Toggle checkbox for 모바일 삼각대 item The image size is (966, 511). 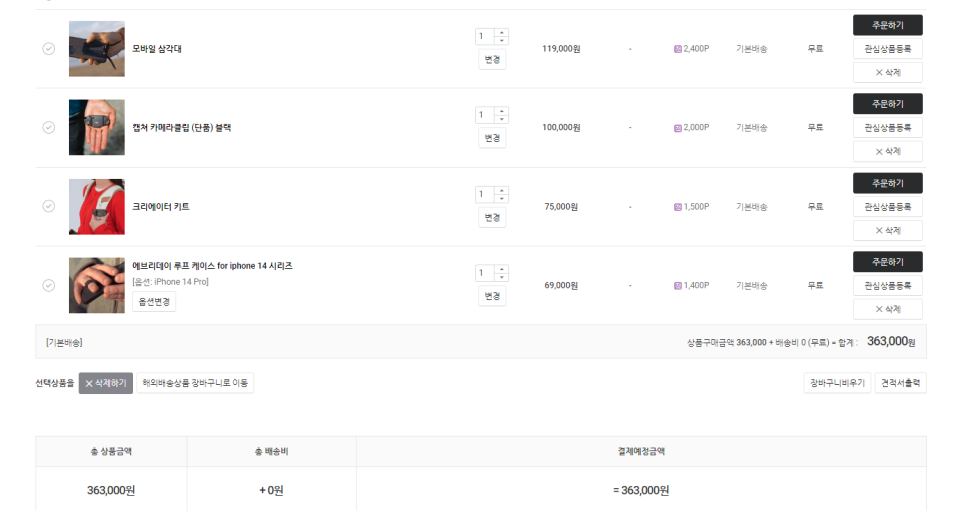tap(49, 49)
